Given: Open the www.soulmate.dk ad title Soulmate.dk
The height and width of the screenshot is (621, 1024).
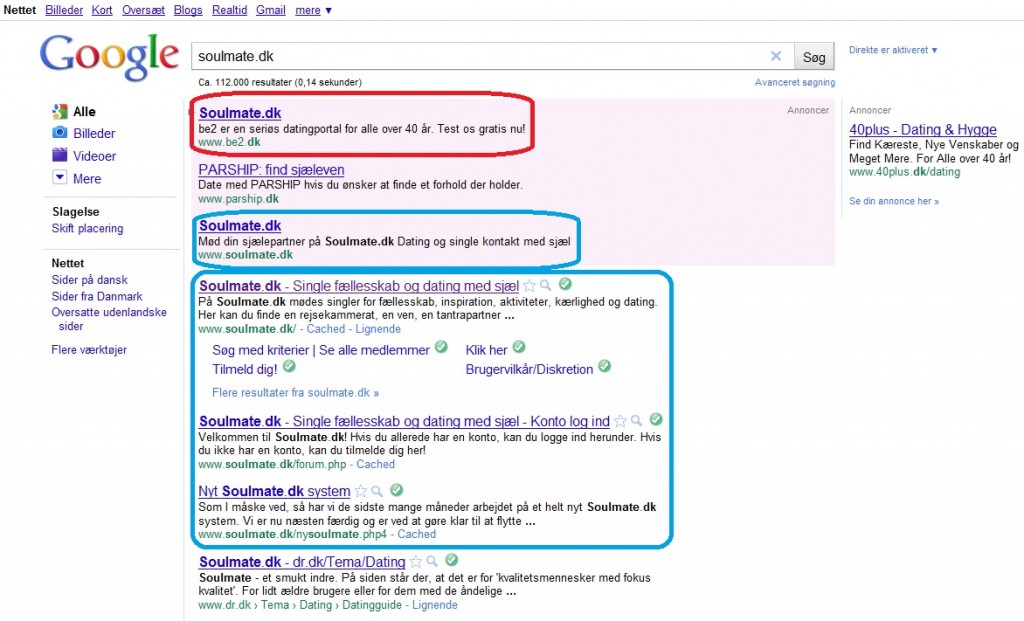Looking at the screenshot, I should 240,226.
